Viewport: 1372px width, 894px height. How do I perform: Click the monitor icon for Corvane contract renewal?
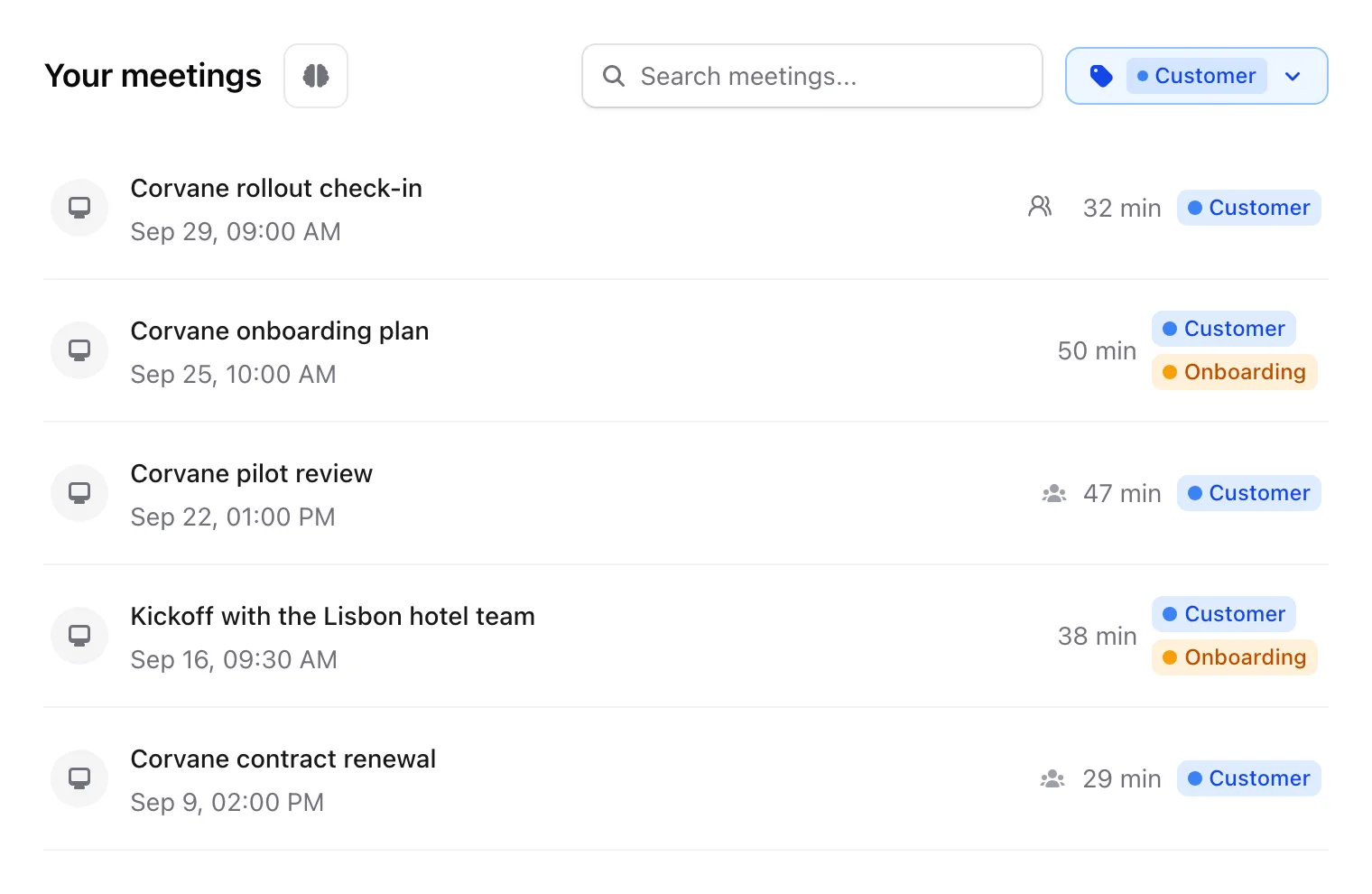click(x=79, y=778)
